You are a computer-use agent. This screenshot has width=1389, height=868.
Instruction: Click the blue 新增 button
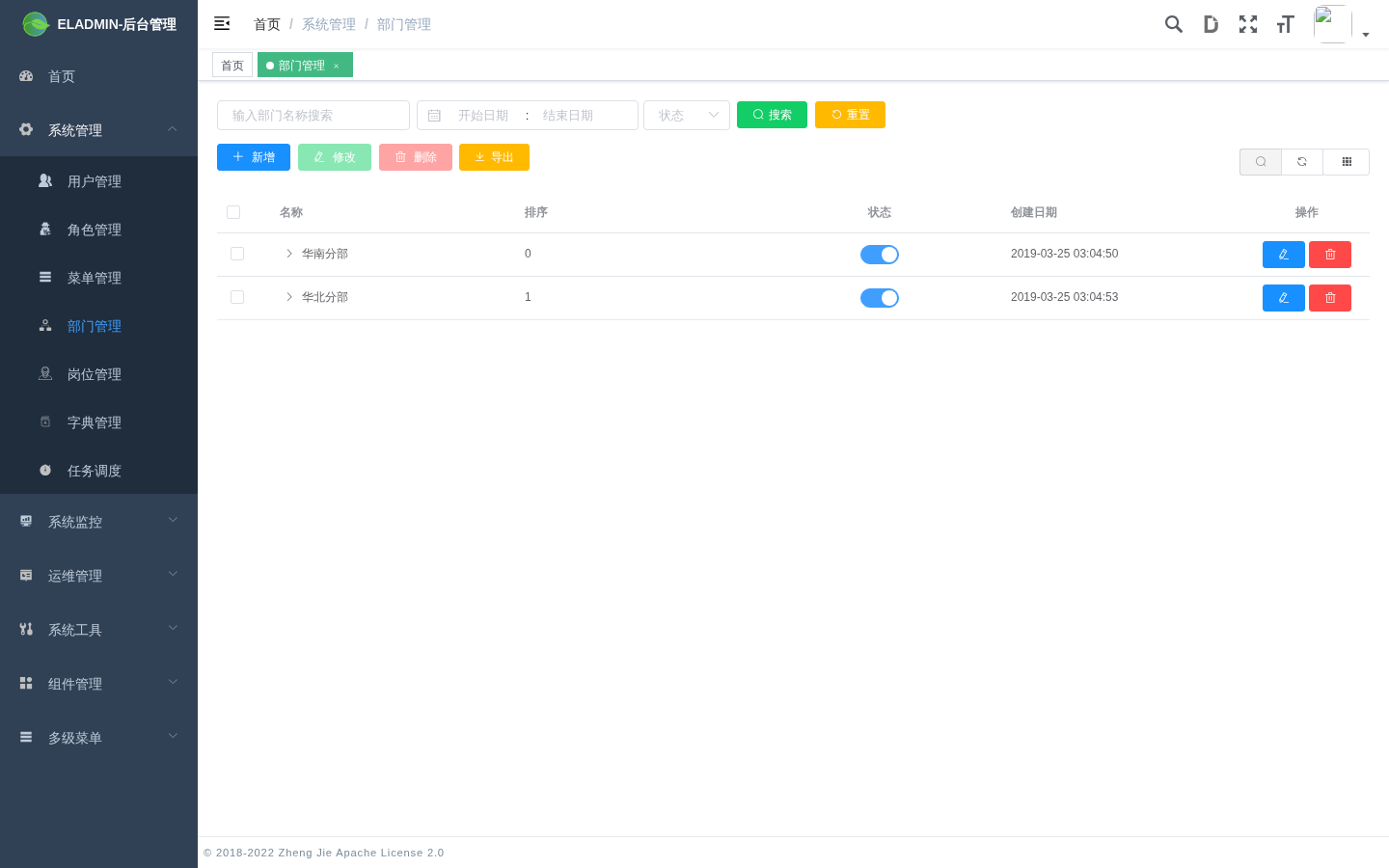[x=254, y=157]
